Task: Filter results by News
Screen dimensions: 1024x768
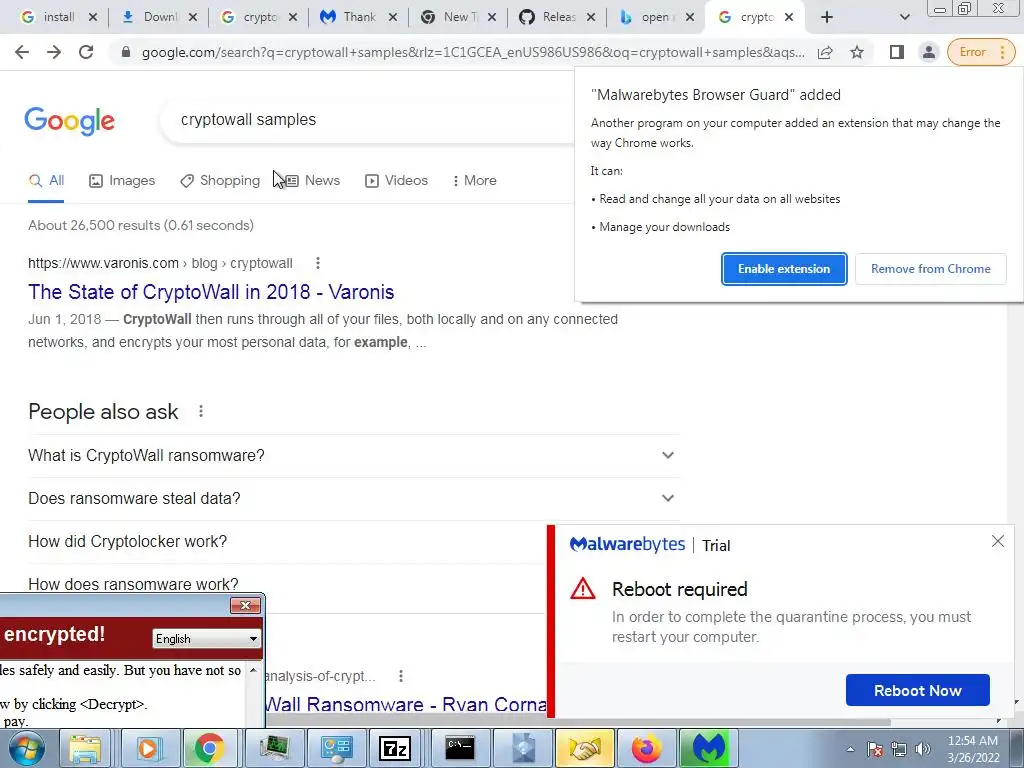Action: point(312,181)
